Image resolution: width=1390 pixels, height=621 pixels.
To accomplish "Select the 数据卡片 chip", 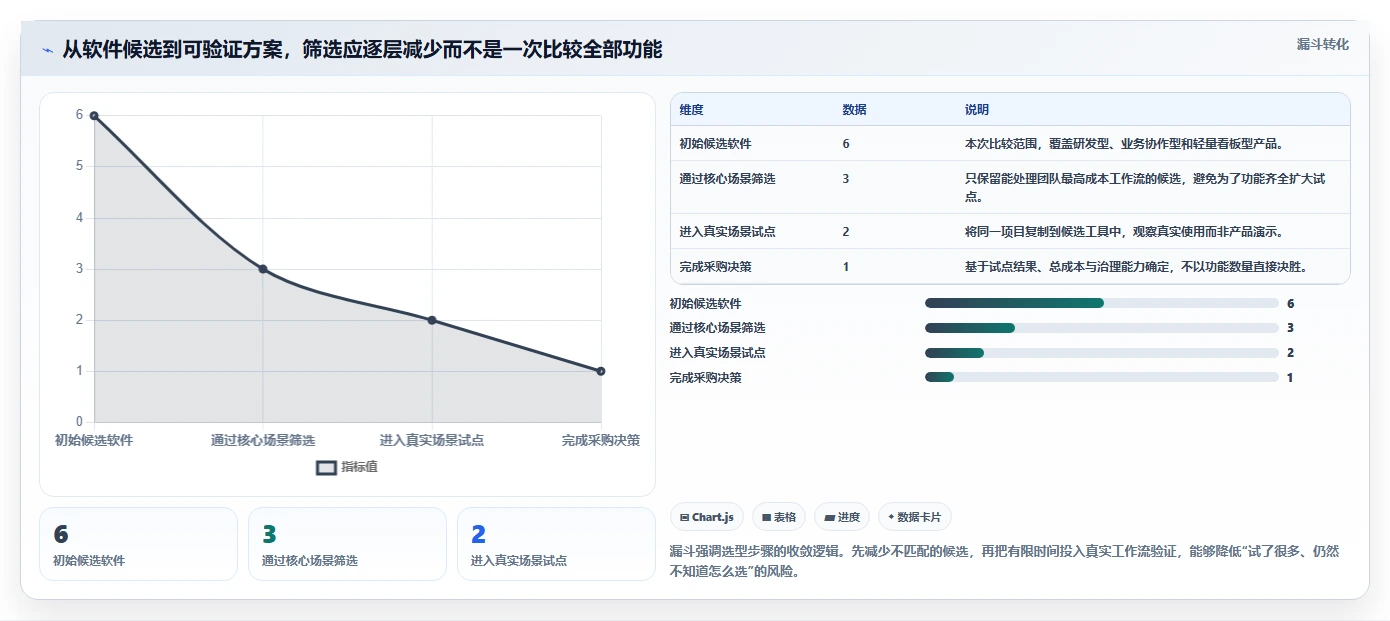I will (x=915, y=517).
